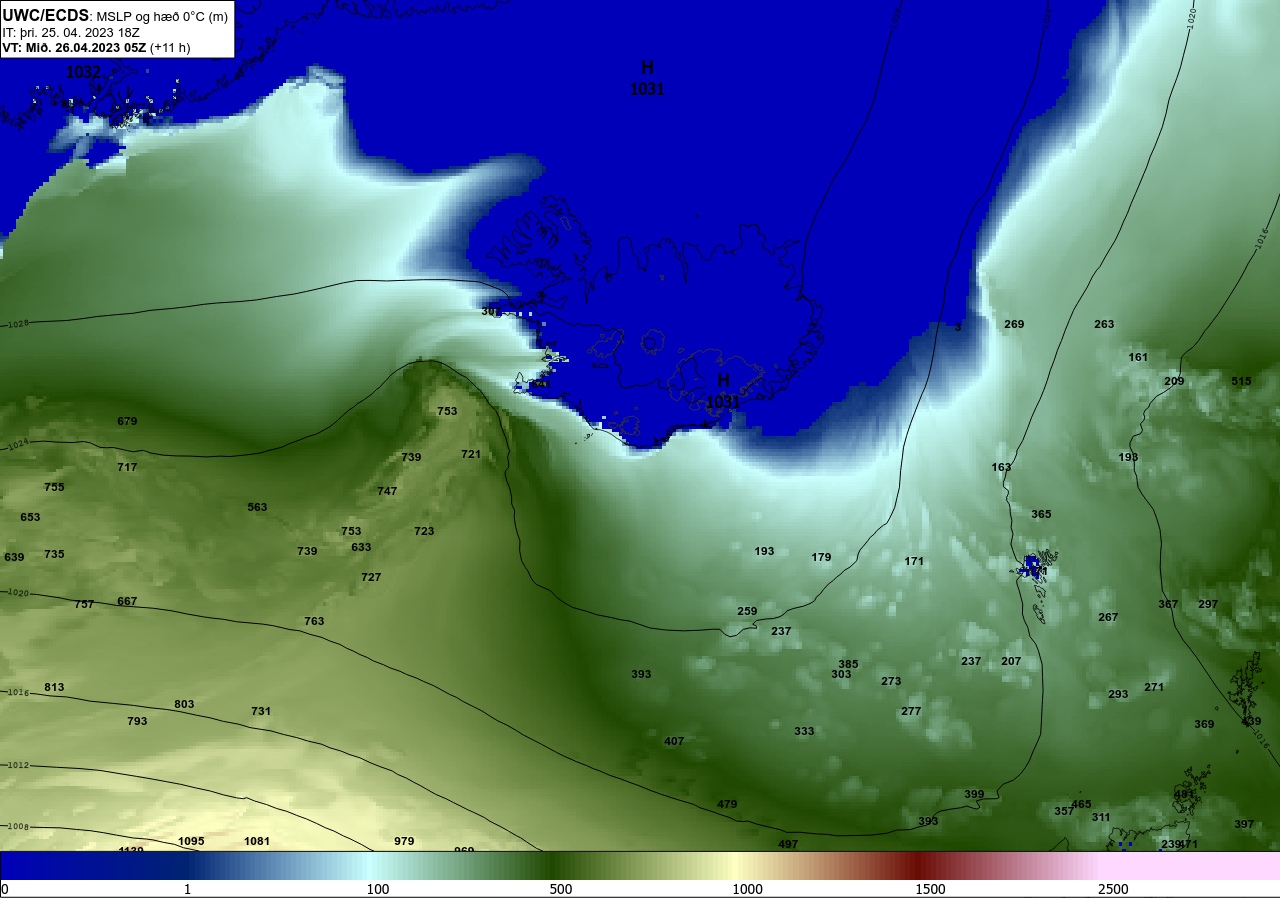Click the value 269 east of Iceland

(x=1014, y=324)
